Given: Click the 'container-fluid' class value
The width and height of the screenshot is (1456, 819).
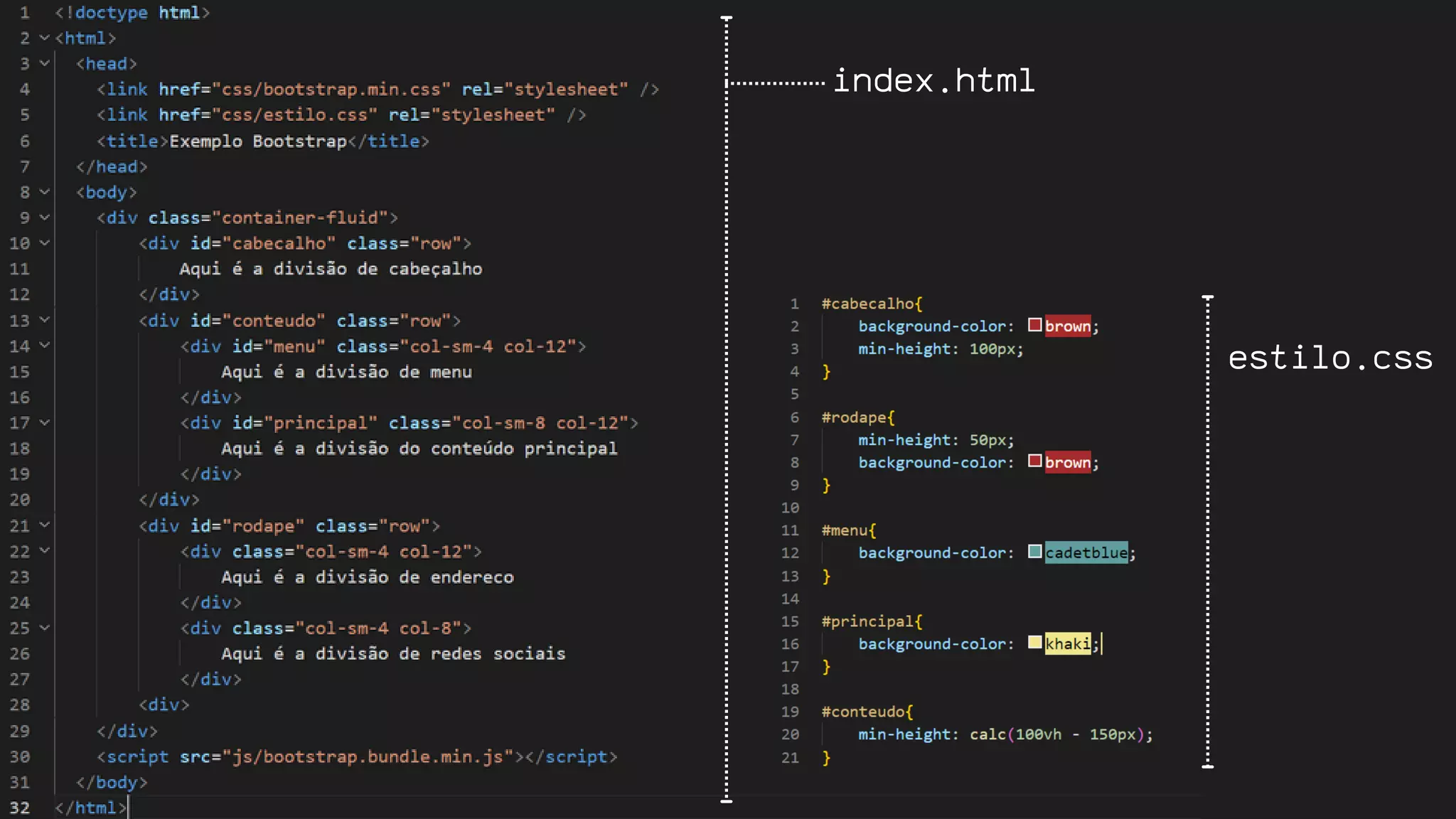Looking at the screenshot, I should (x=300, y=218).
